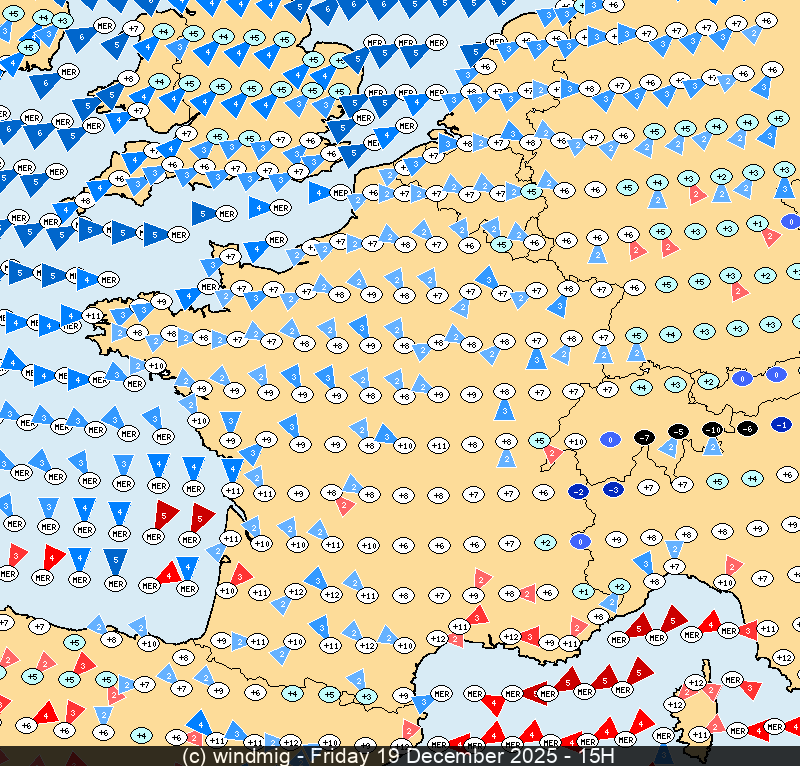
Task: Select the black -10 temperature marker
Action: point(712,430)
